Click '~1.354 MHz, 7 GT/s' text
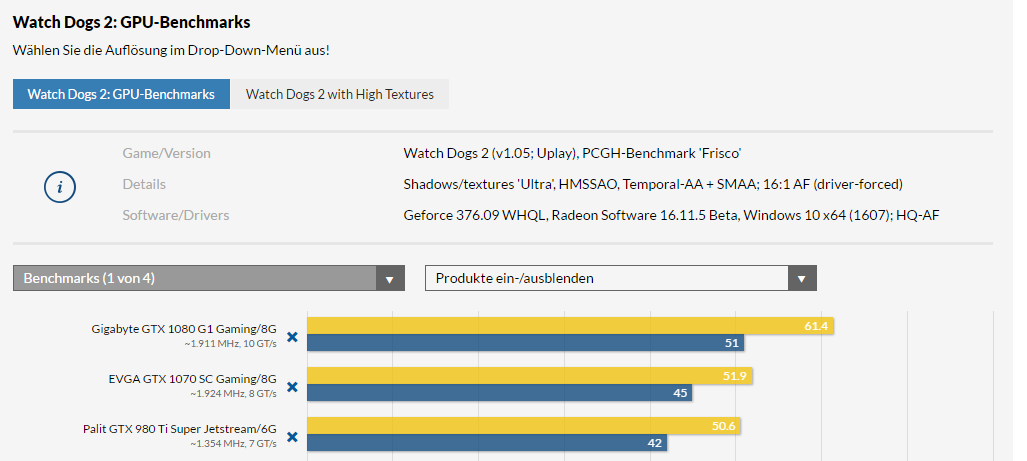The image size is (1027, 461). pyautogui.click(x=233, y=444)
